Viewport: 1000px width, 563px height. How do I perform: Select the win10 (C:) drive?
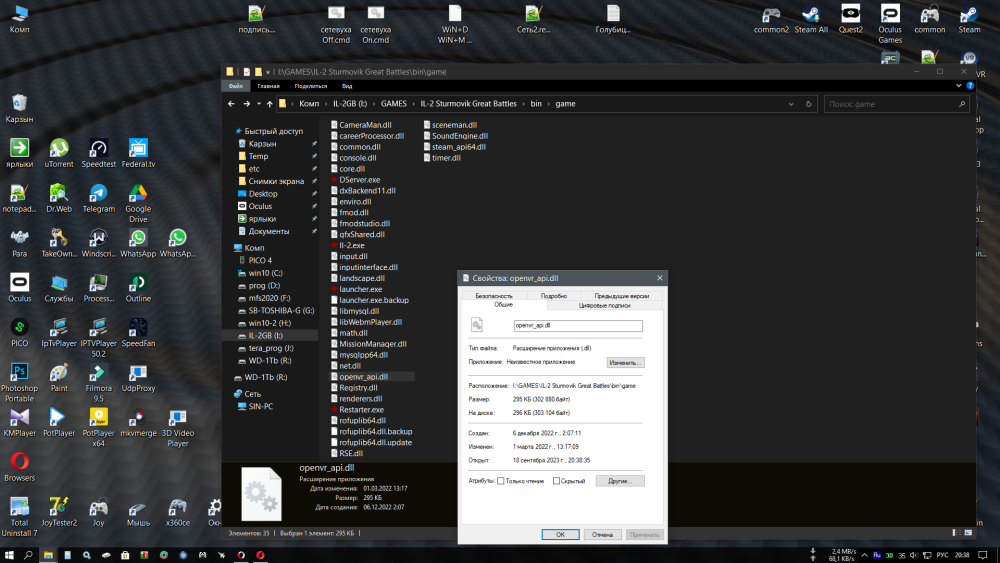coord(265,272)
